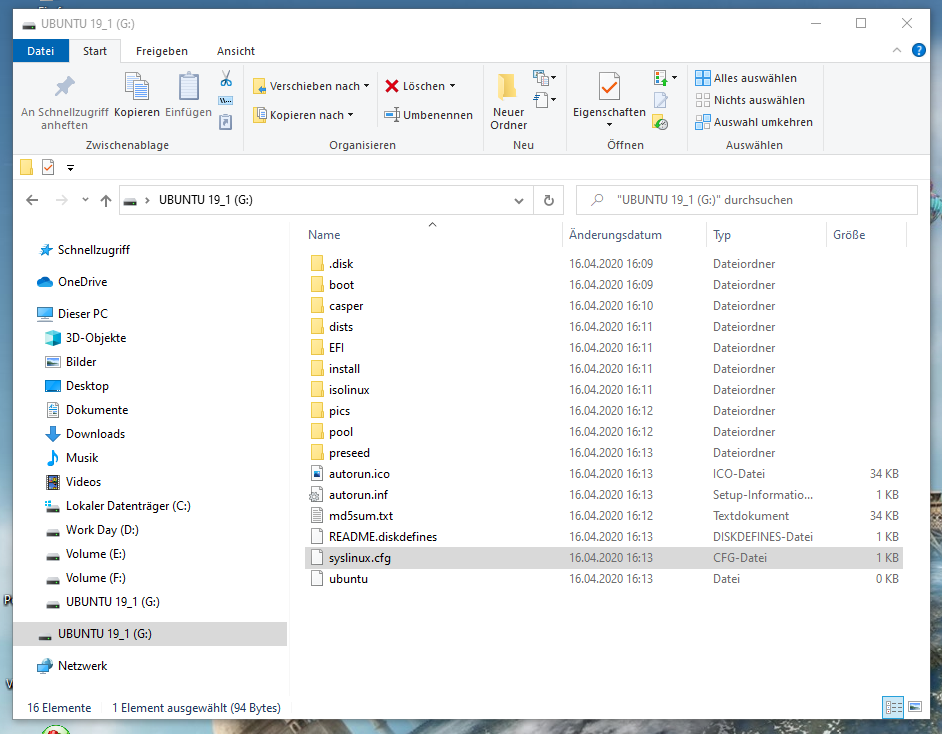
Task: Go back with the left arrow
Action: [x=32, y=200]
